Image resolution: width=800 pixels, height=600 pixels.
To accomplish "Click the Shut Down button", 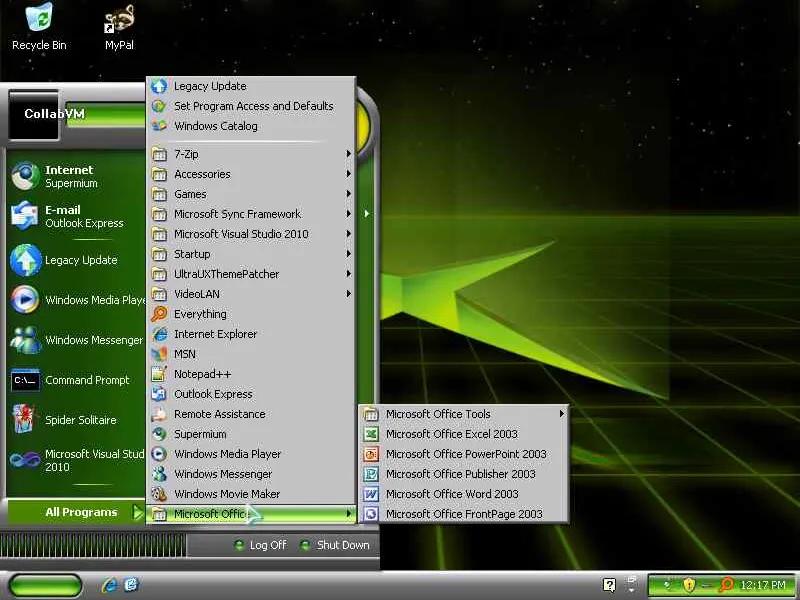I will (335, 545).
